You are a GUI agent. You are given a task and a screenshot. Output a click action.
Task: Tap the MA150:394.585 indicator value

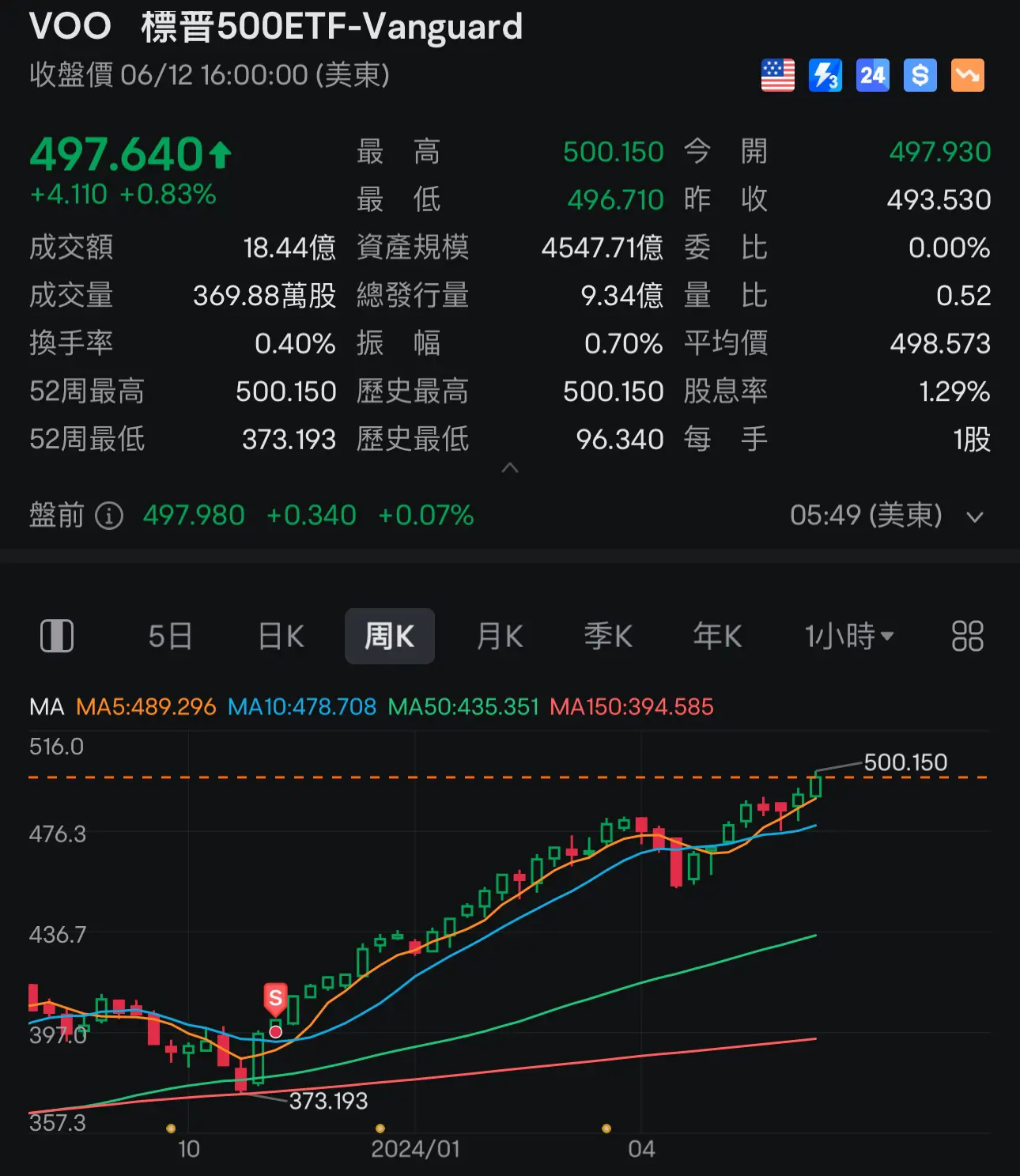point(632,706)
